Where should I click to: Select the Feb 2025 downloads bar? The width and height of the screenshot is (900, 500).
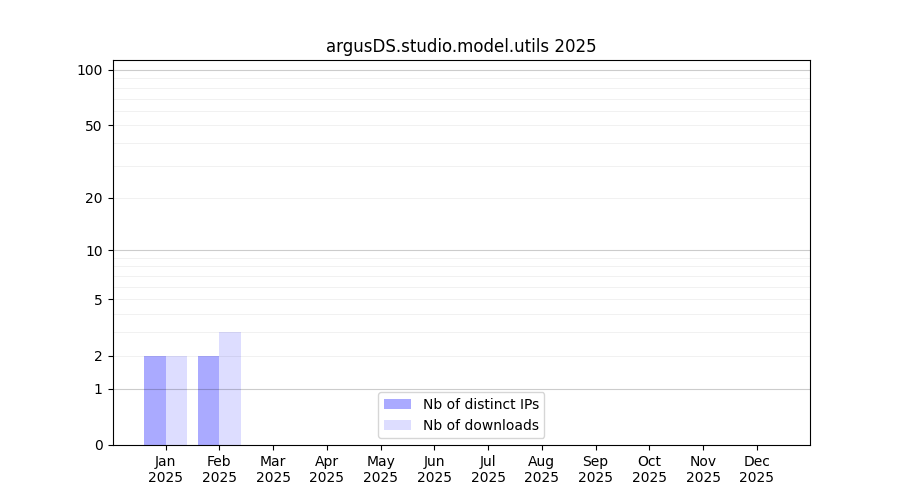[x=230, y=388]
